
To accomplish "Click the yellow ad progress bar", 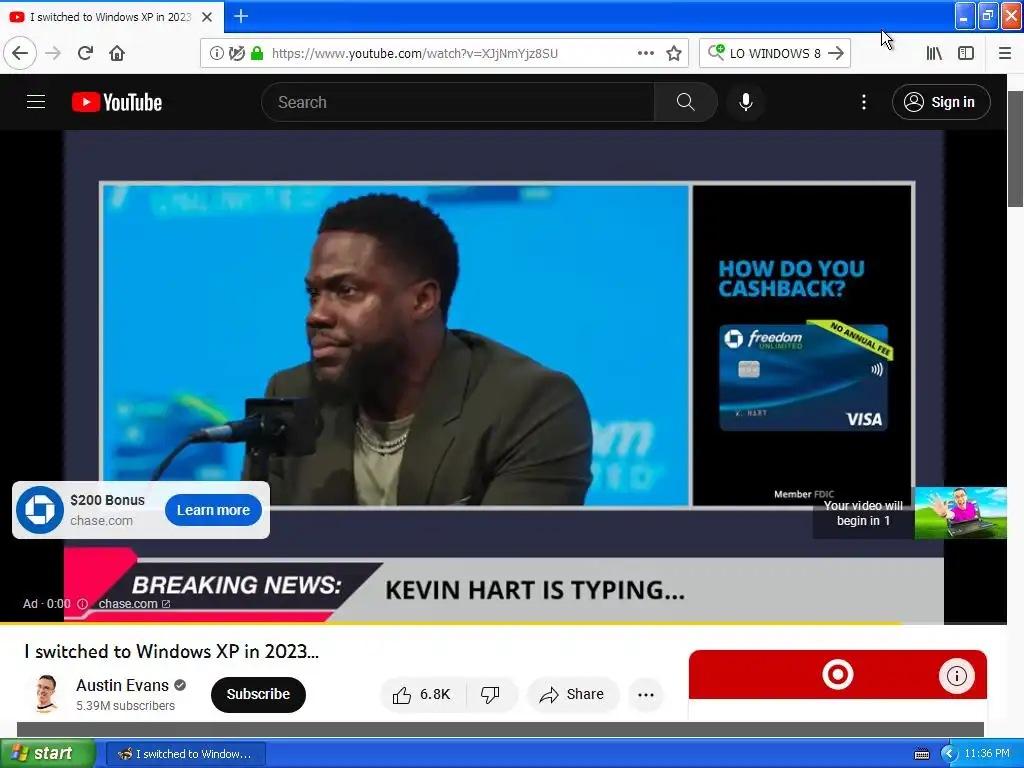I will click(x=451, y=623).
